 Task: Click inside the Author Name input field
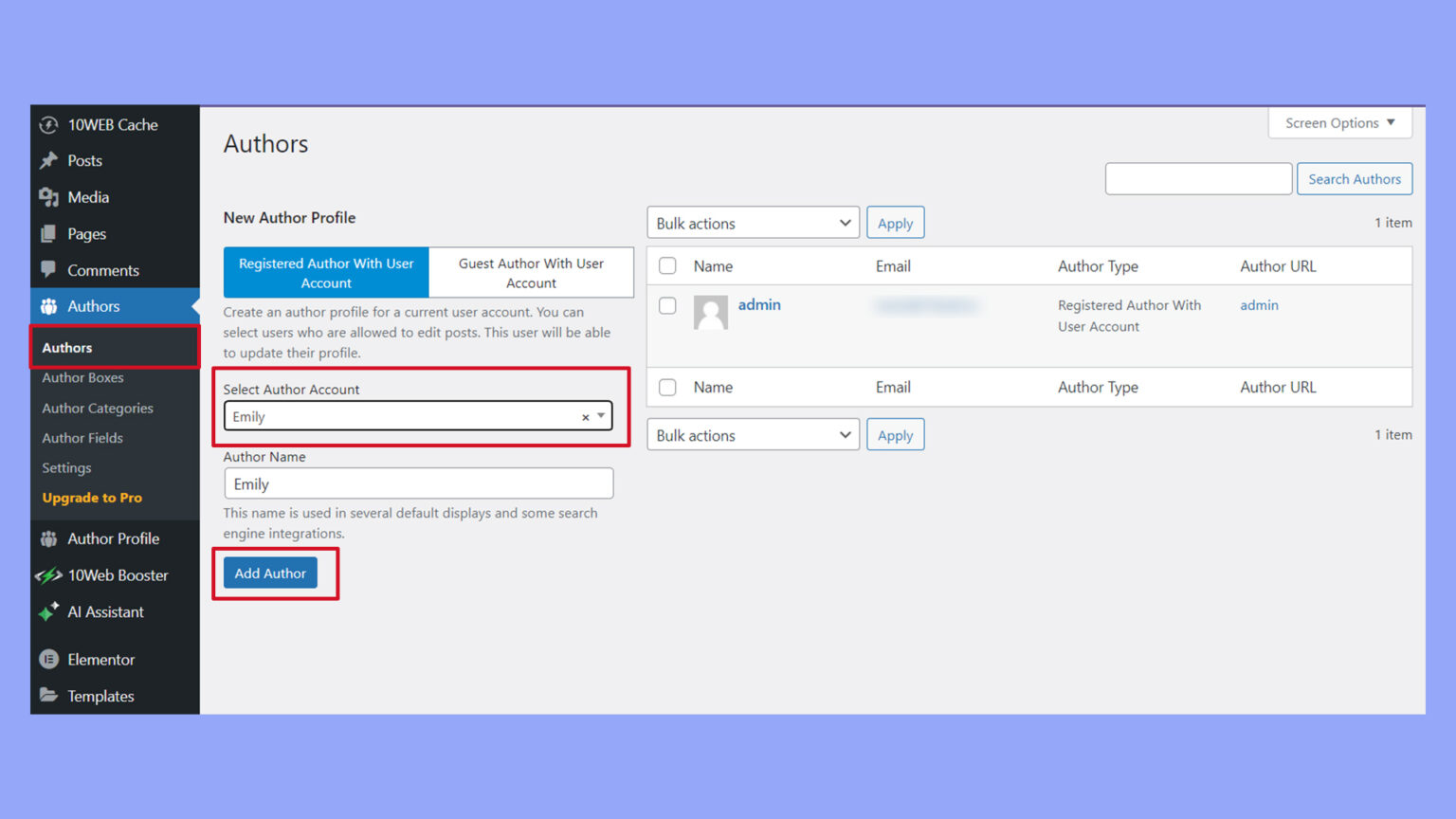(x=418, y=483)
